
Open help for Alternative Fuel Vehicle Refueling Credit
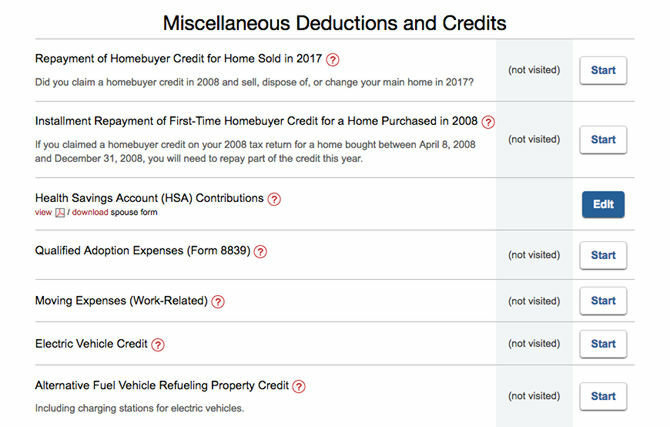[x=299, y=386]
